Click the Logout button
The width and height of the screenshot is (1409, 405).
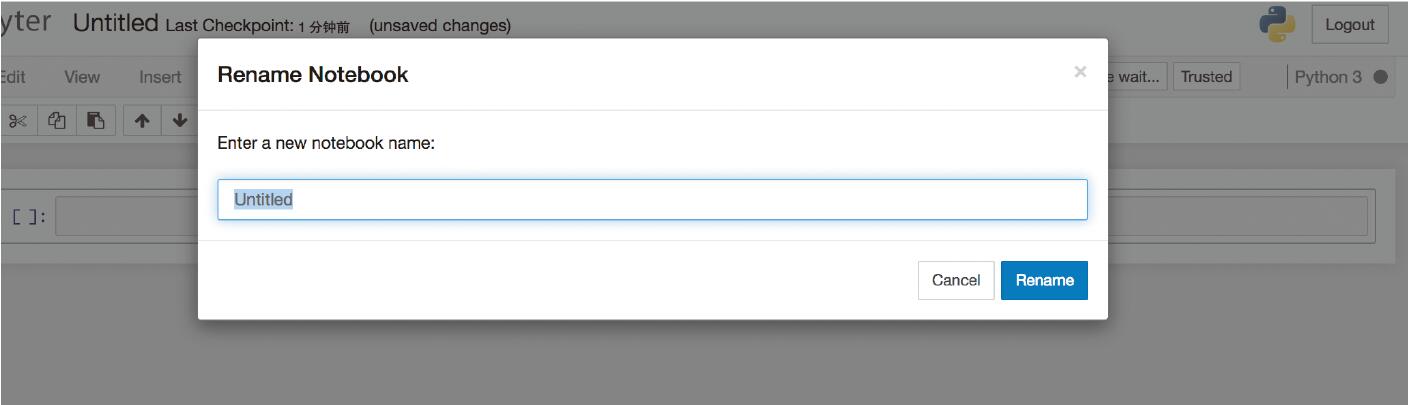1350,25
